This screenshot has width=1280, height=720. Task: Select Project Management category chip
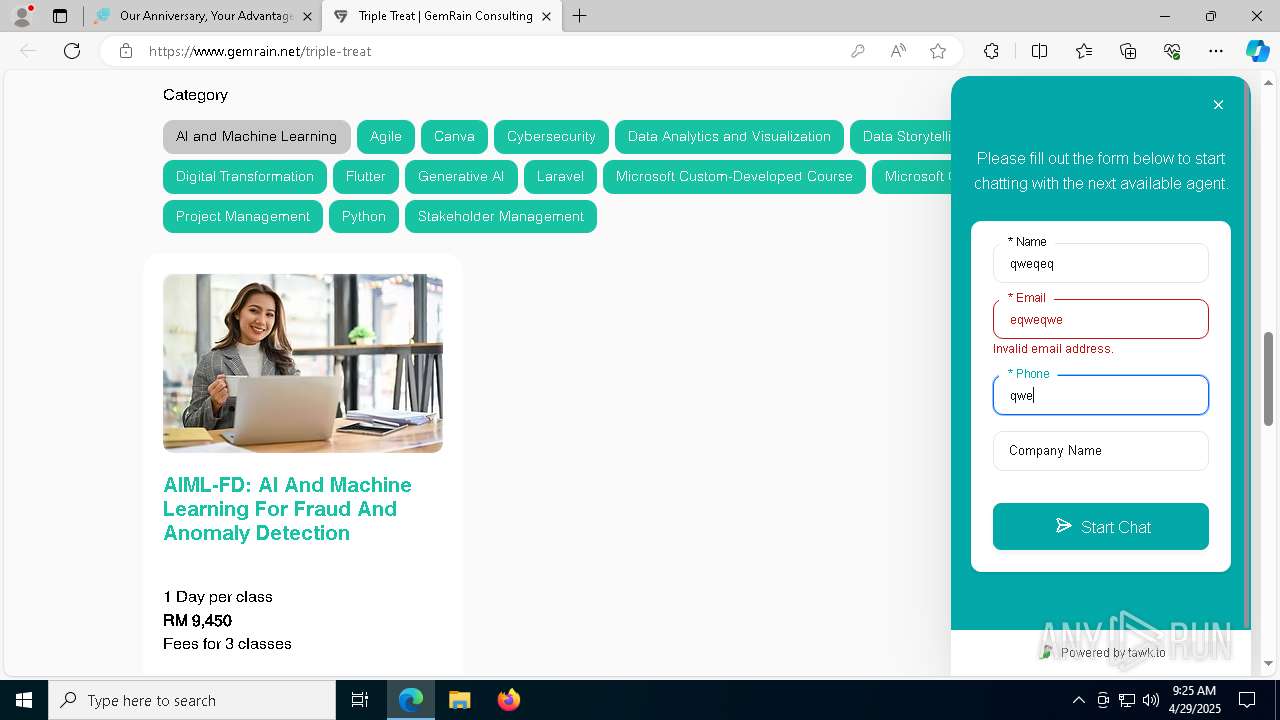(243, 217)
